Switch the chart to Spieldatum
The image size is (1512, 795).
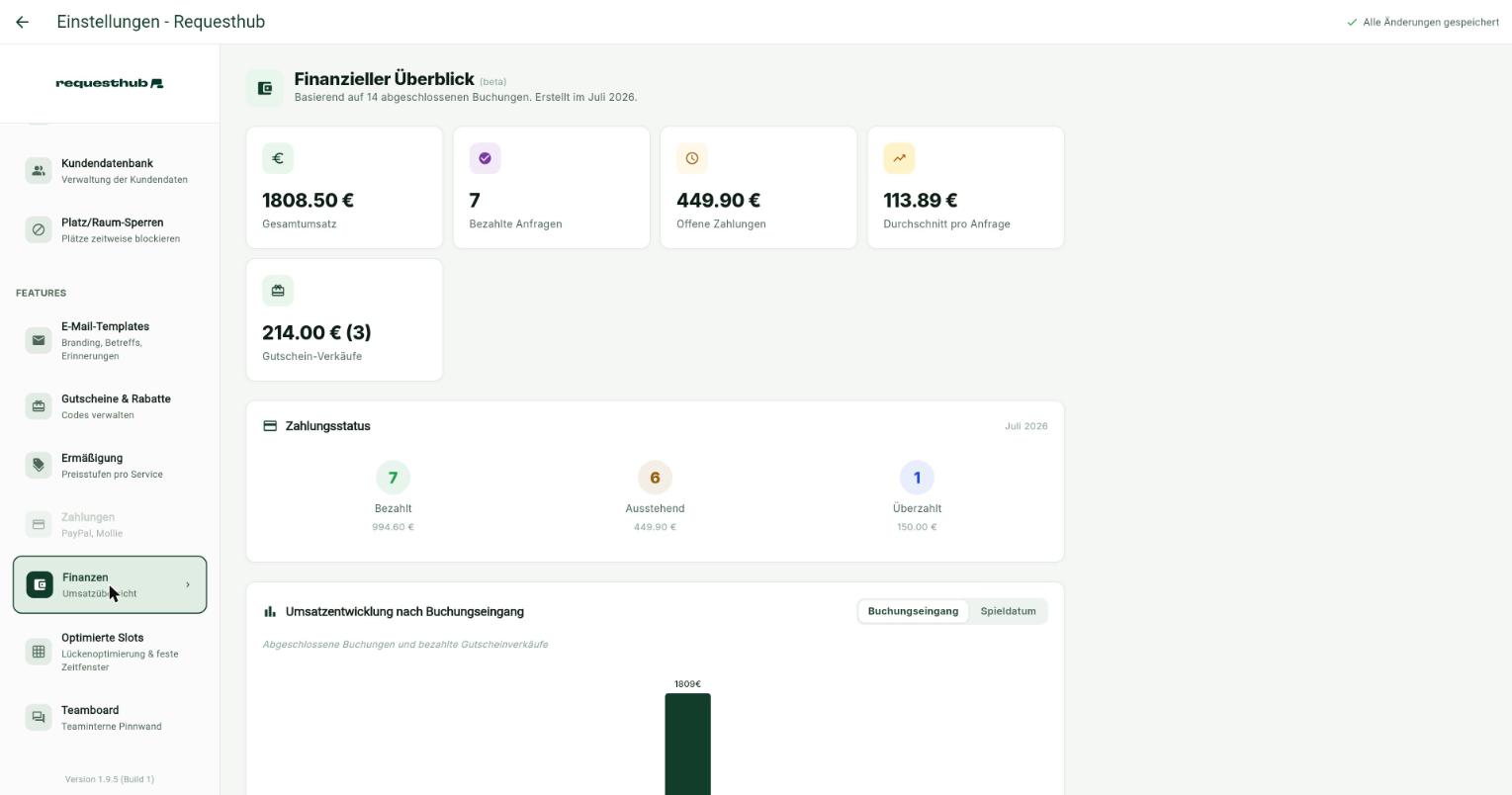[1008, 611]
